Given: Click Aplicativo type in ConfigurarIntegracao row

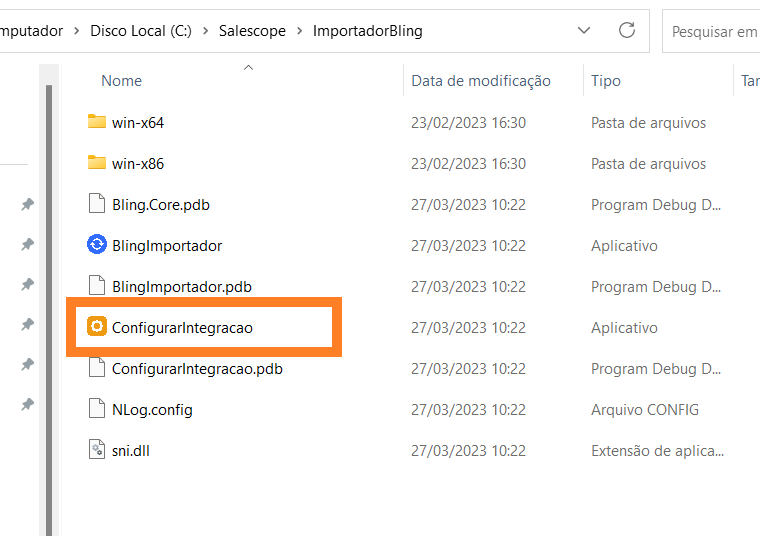Looking at the screenshot, I should (x=624, y=328).
